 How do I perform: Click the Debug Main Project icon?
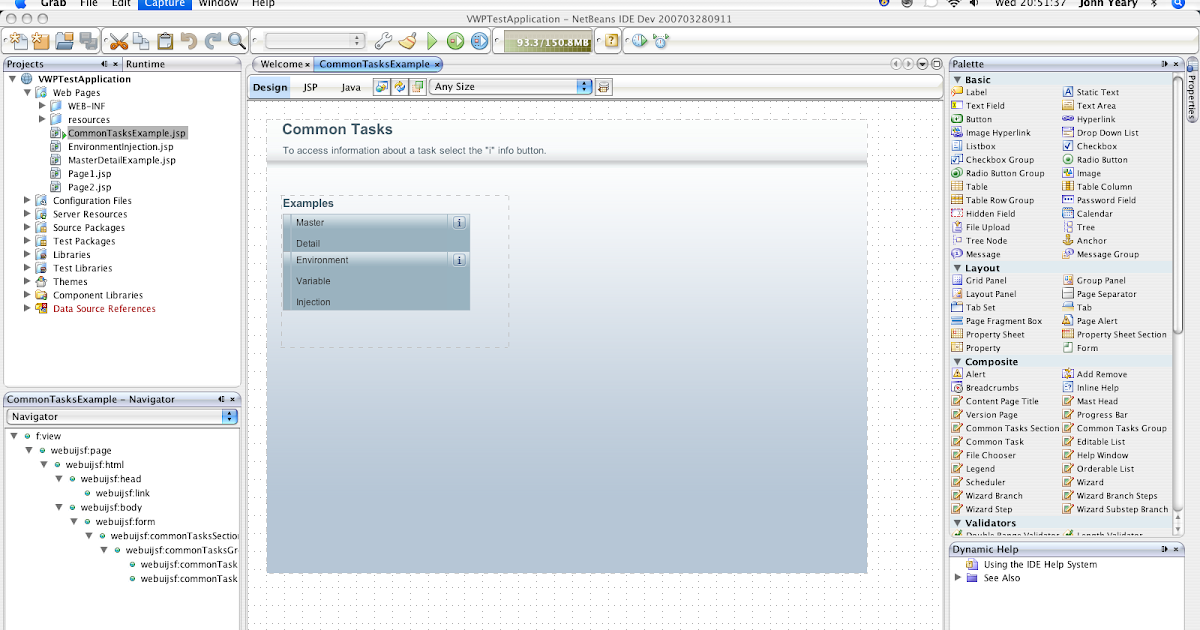[x=456, y=41]
